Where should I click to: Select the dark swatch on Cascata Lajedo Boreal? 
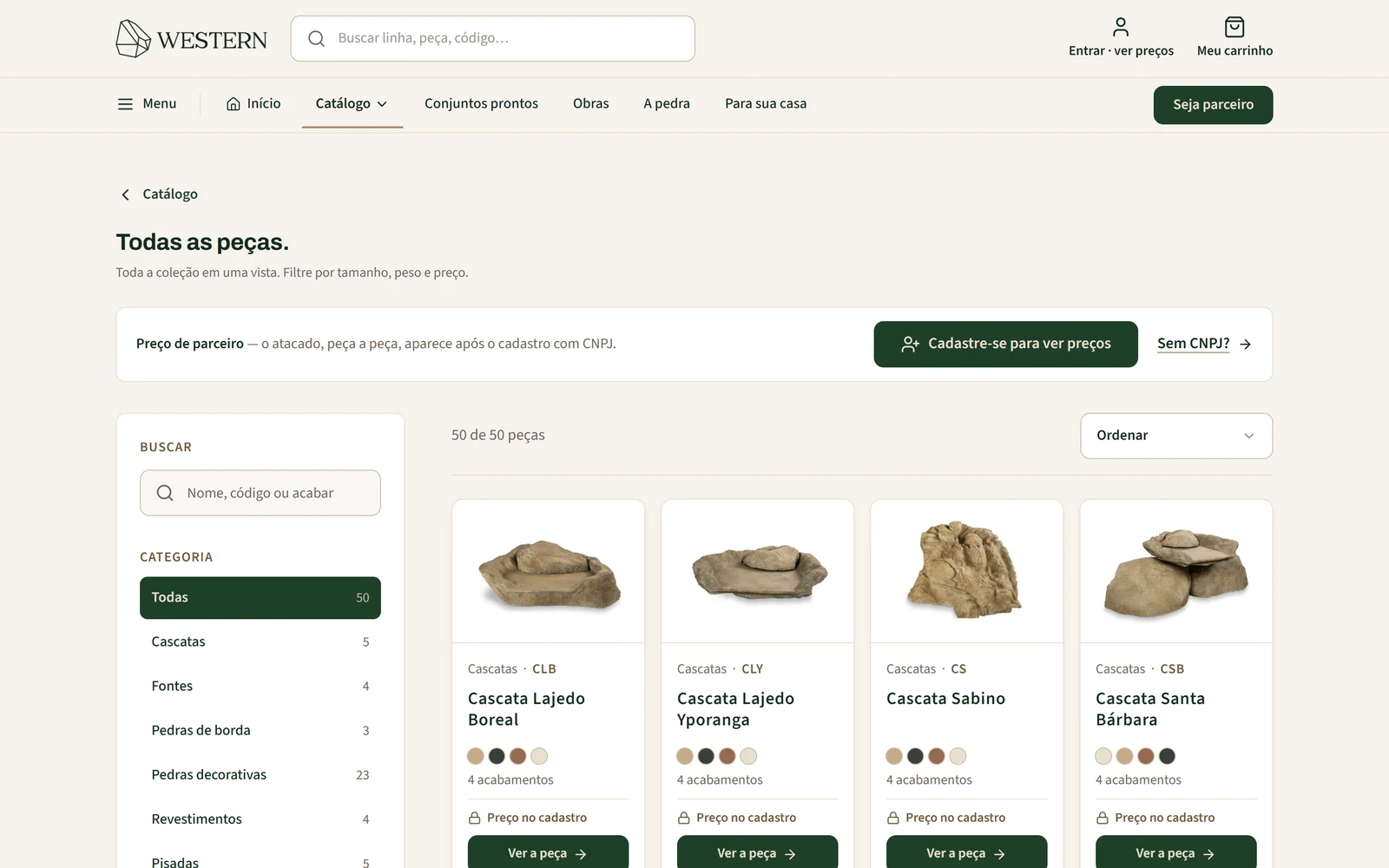(497, 756)
